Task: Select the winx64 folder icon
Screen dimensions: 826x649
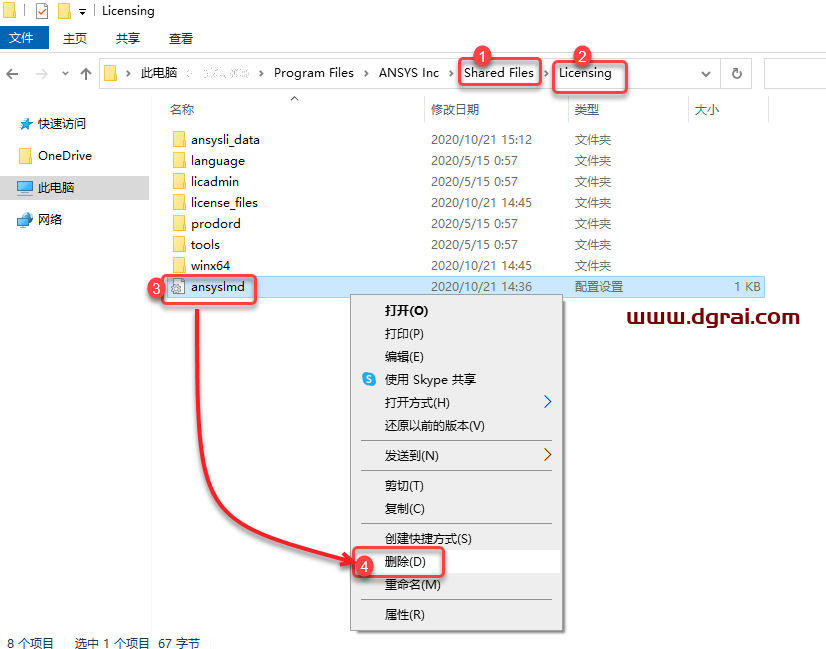Action: tap(179, 266)
